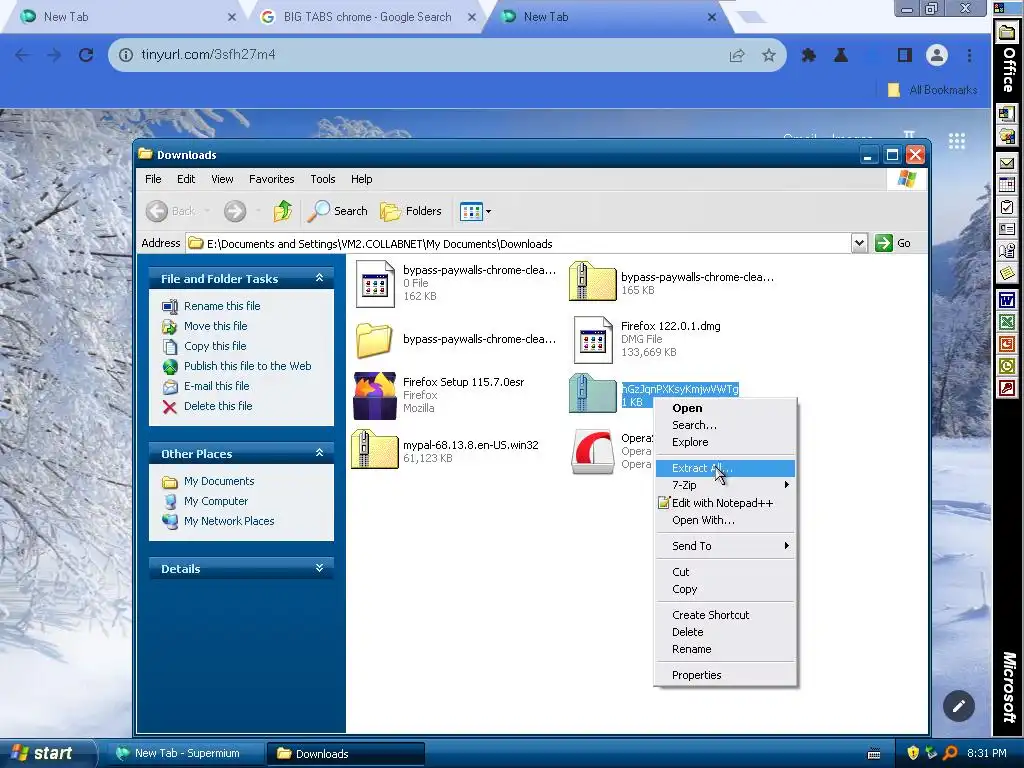
Task: Select the bypass-paywalls 165 KB zip icon
Action: click(x=592, y=281)
